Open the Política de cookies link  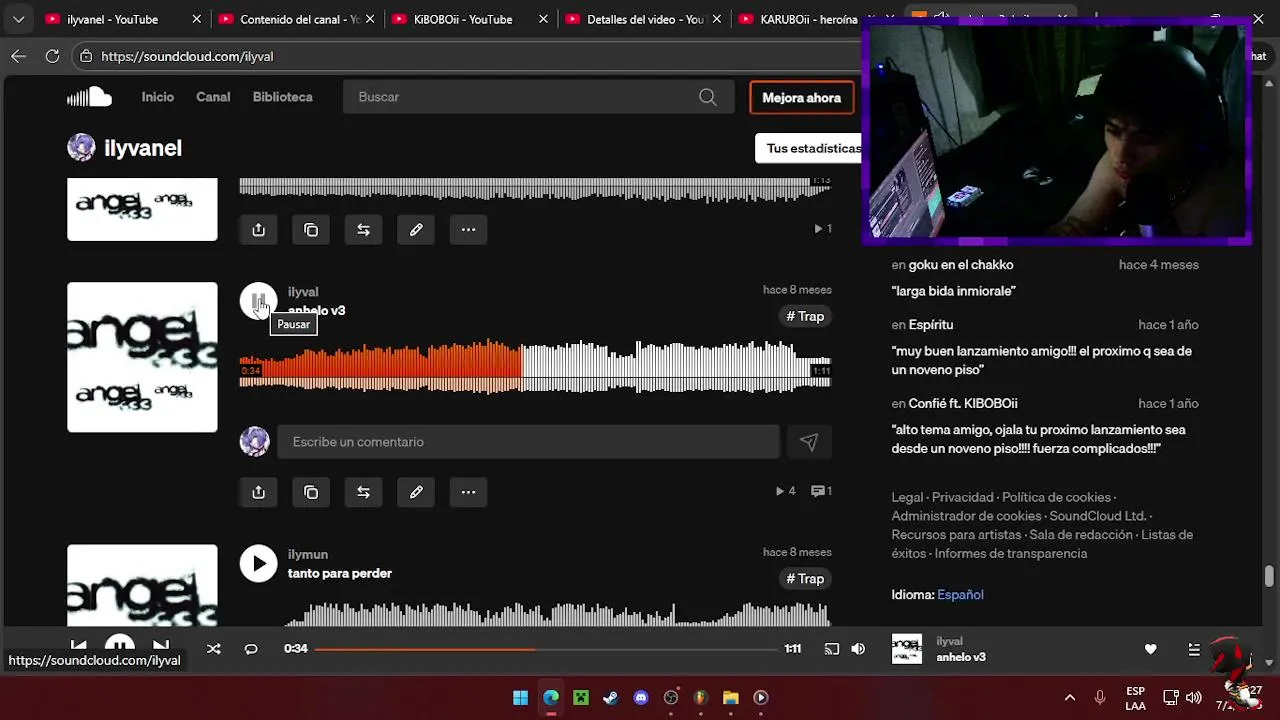[1056, 497]
